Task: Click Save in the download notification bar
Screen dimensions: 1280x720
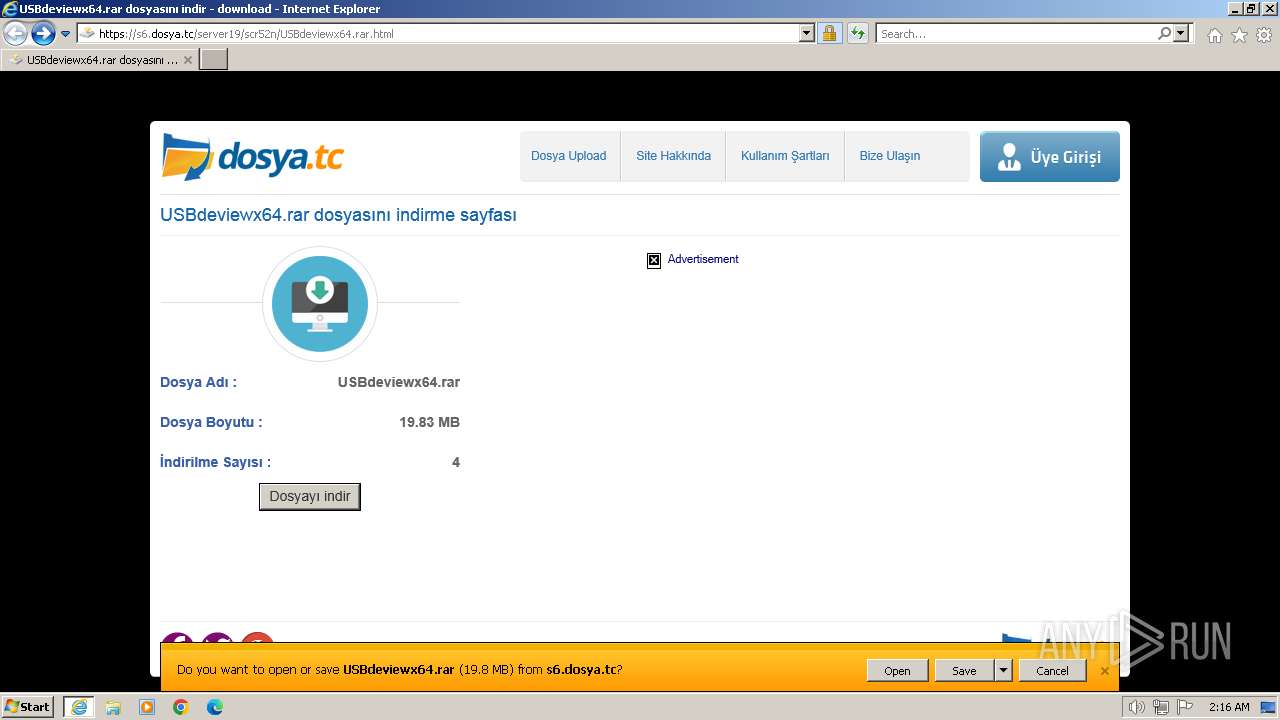Action: 964,671
